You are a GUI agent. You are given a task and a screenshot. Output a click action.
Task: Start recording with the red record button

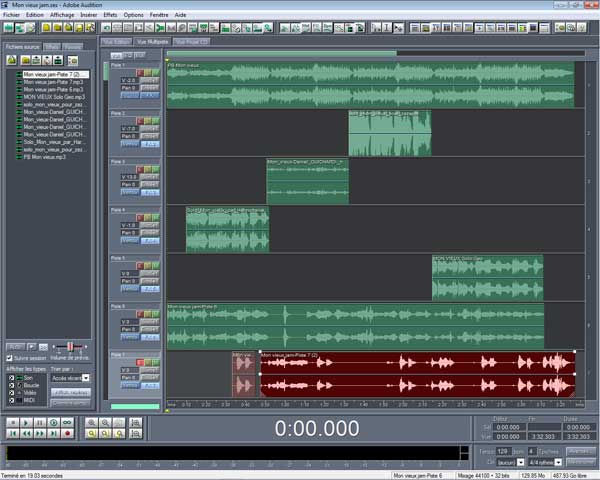[67, 434]
